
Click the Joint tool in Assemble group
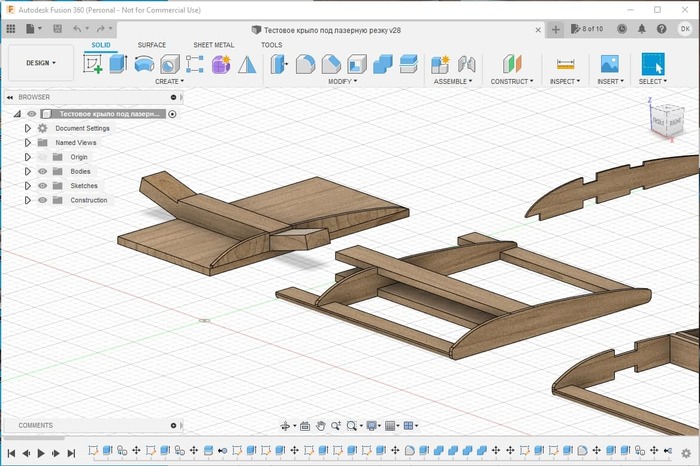pos(465,64)
